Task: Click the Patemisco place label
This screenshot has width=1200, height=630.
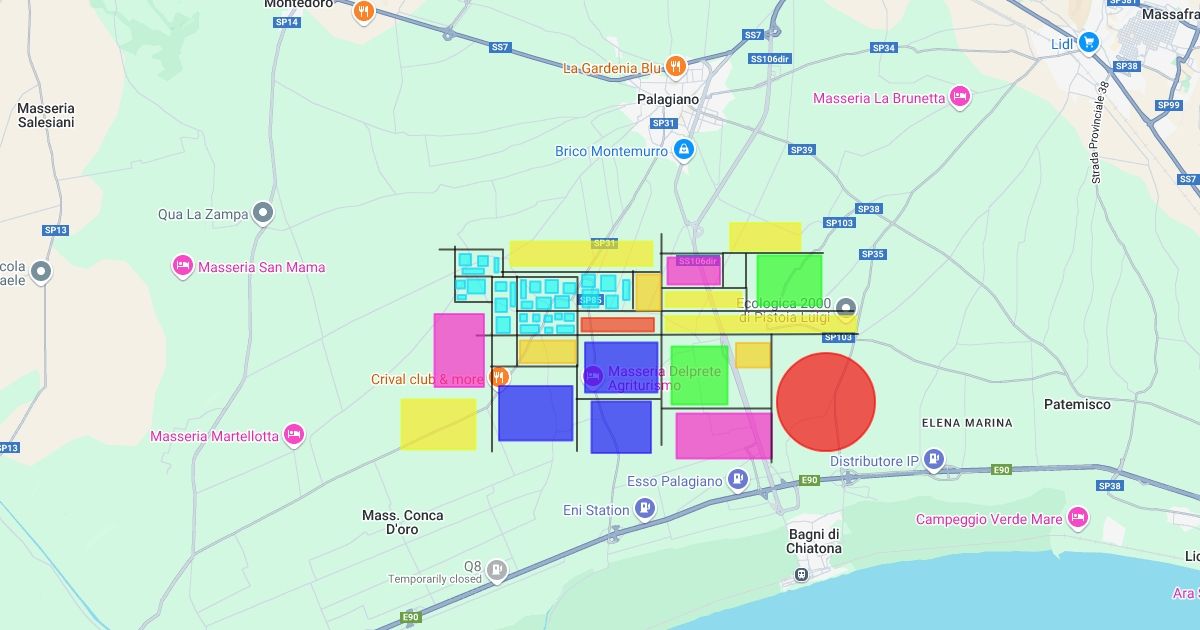Action: pos(1077,404)
